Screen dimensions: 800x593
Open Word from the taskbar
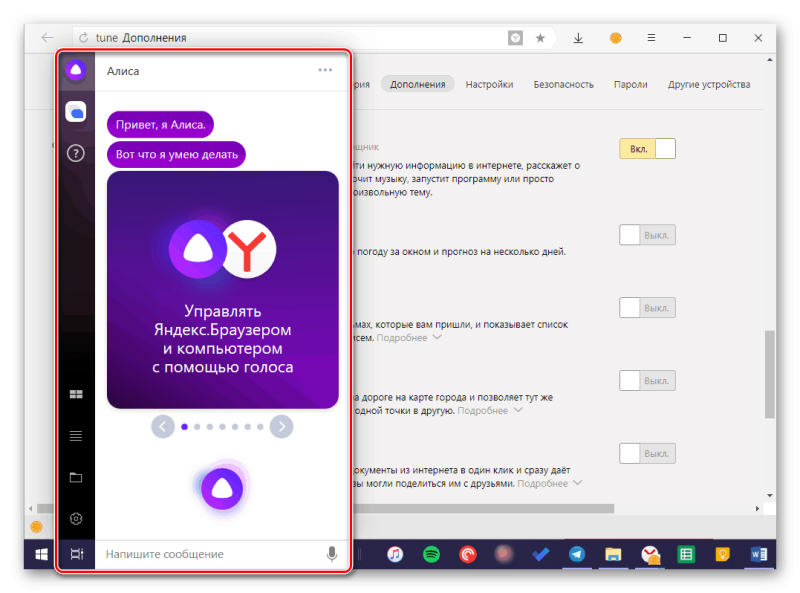pos(759,554)
